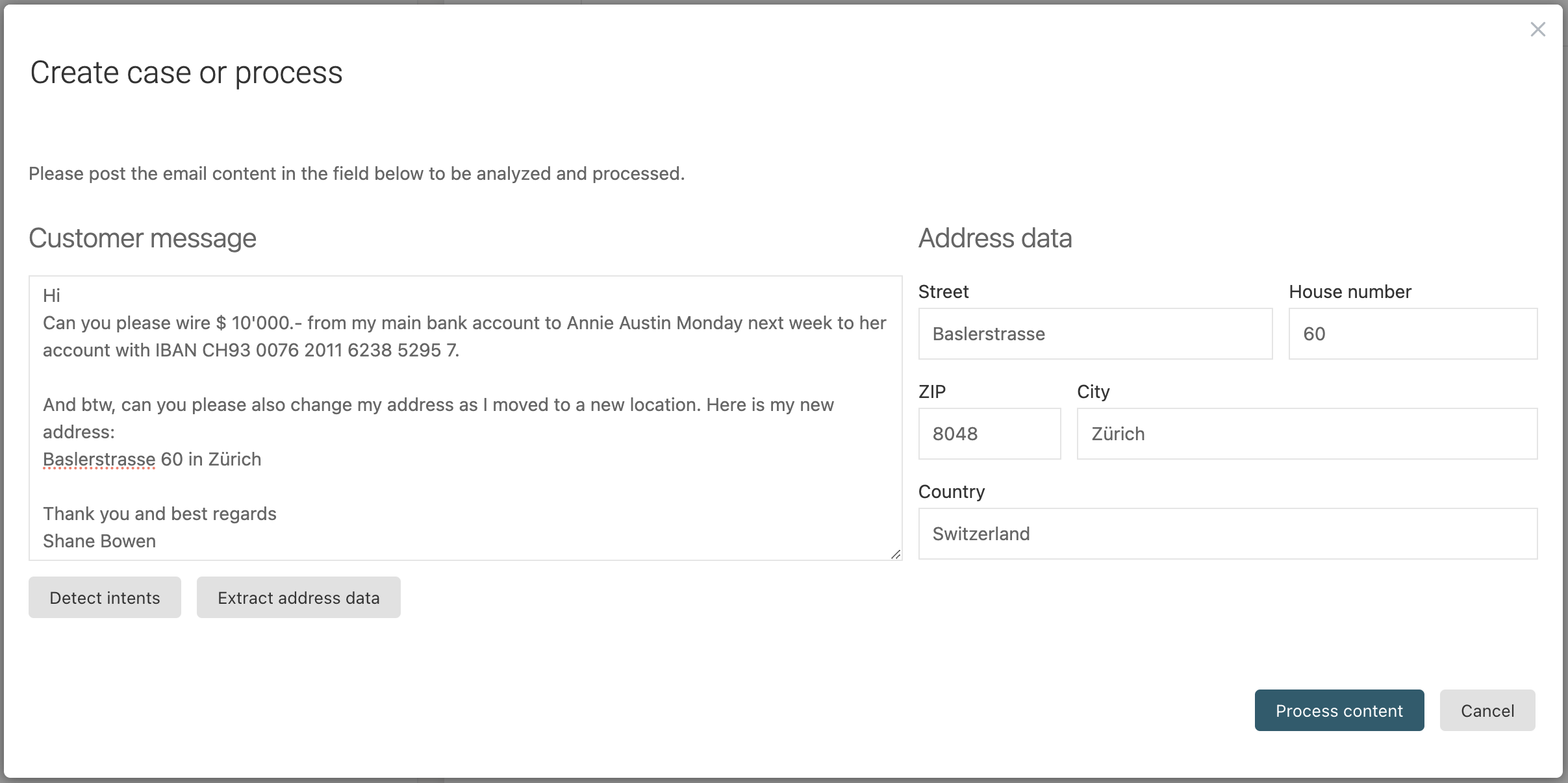
Task: Click the House number label
Action: pos(1349,292)
